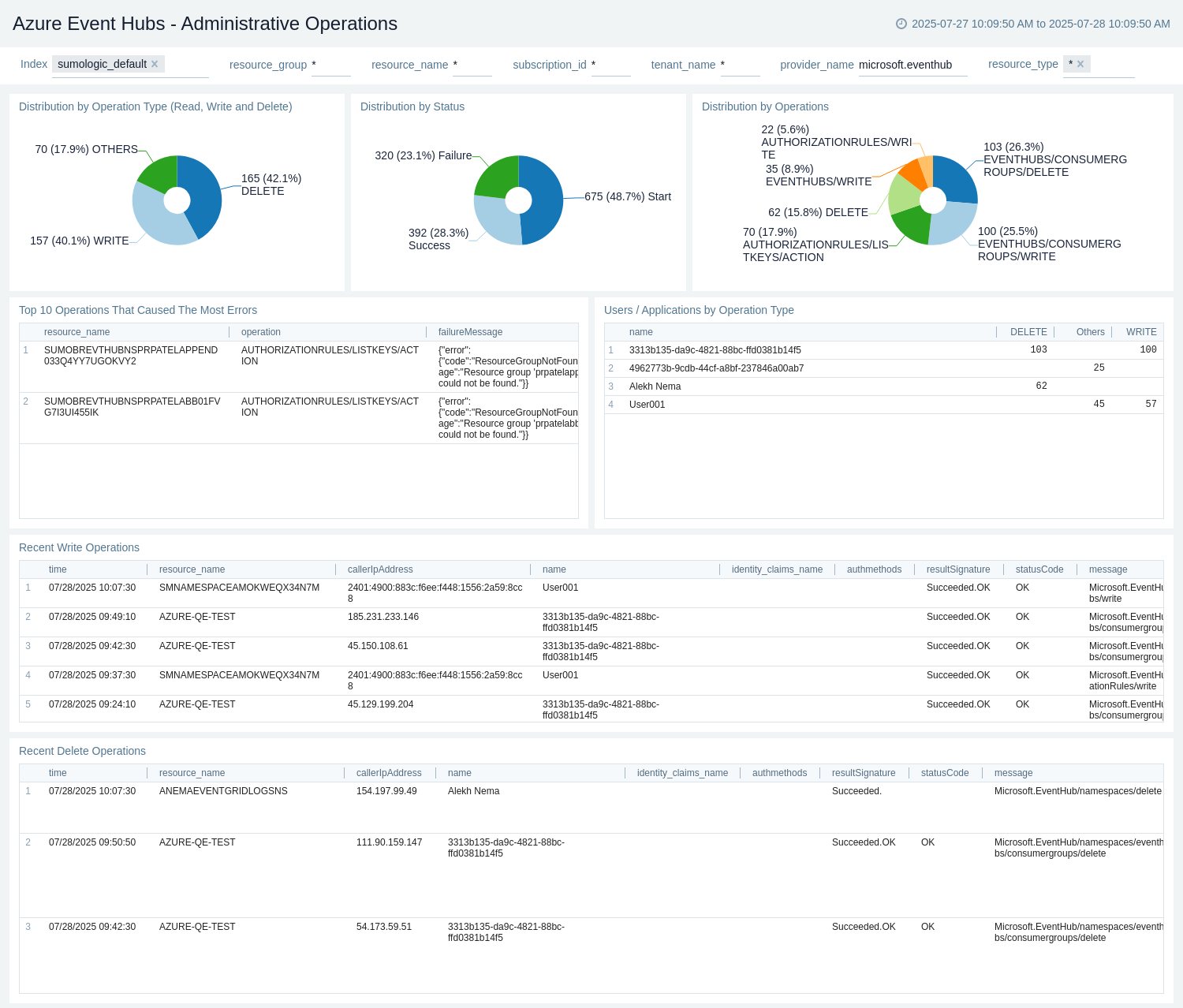The height and width of the screenshot is (1008, 1183).
Task: Edit the resource_name filter field
Action: pyautogui.click(x=472, y=65)
